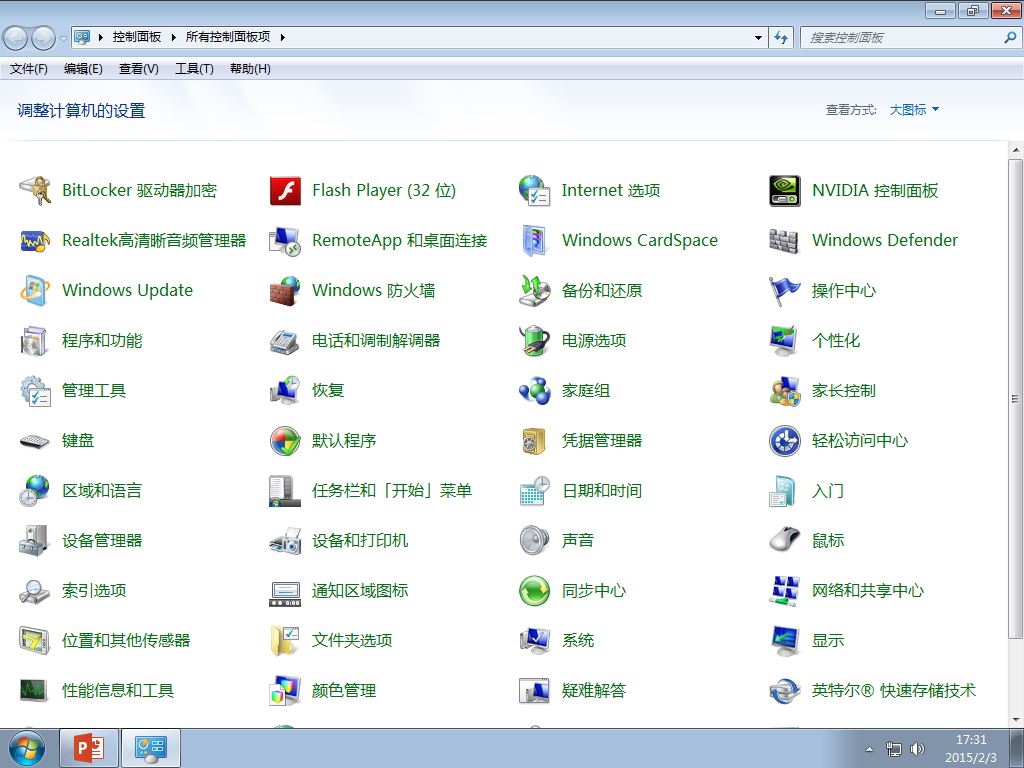Open the Flash Player (32 位) icon

pos(285,191)
